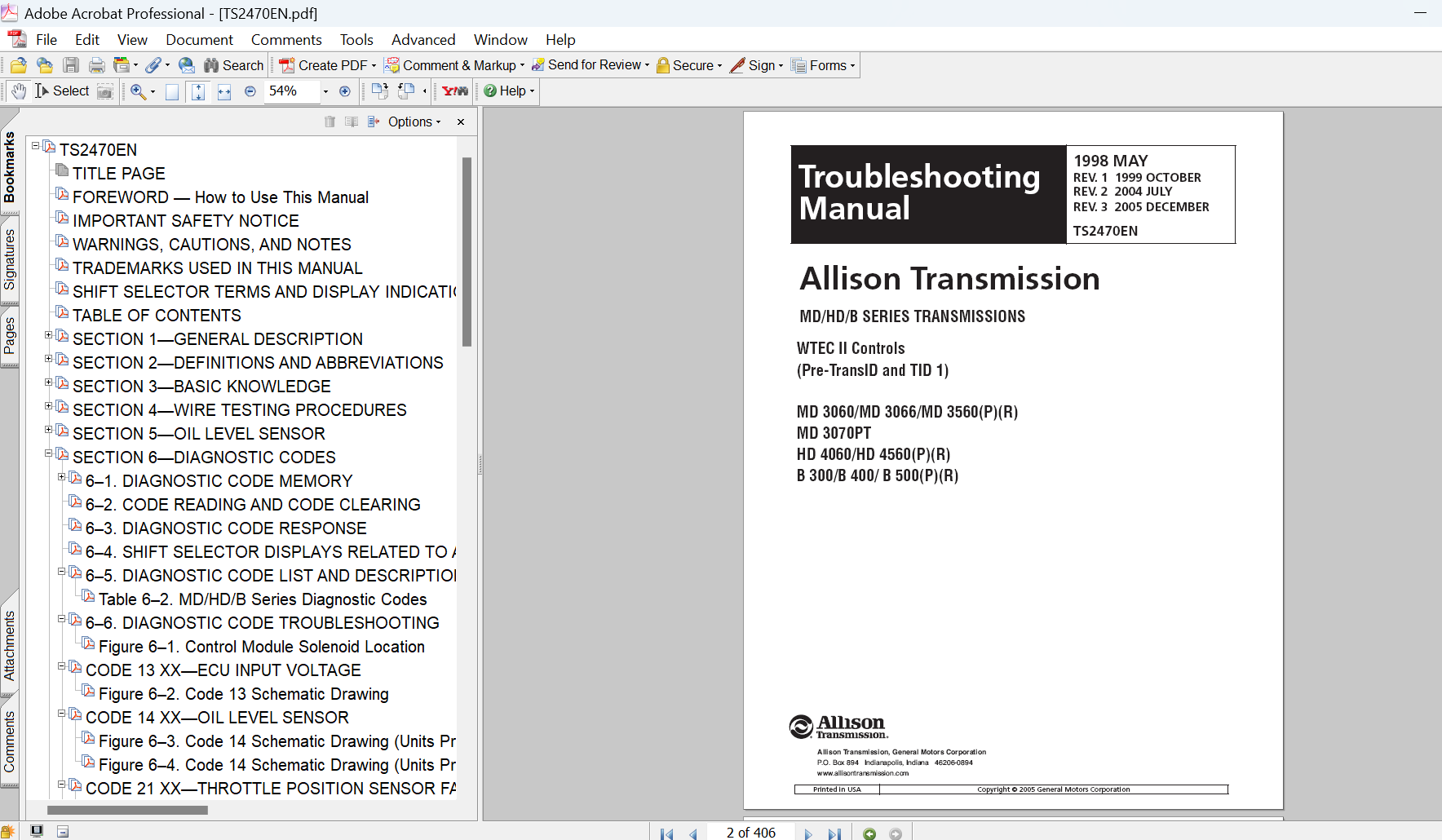Screen dimensions: 1442x840
Task: Click the new bookmark icon
Action: [x=352, y=122]
